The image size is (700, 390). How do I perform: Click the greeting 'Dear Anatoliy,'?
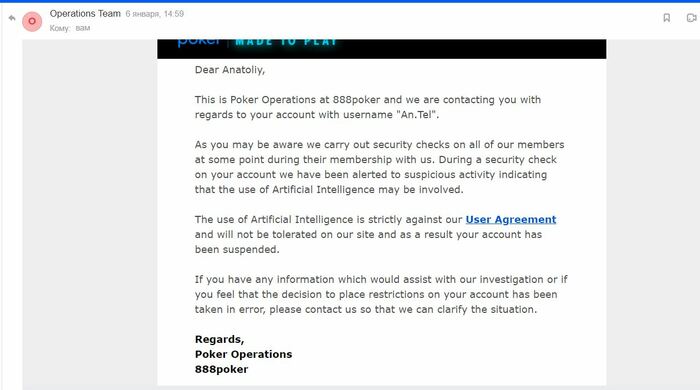pos(229,70)
